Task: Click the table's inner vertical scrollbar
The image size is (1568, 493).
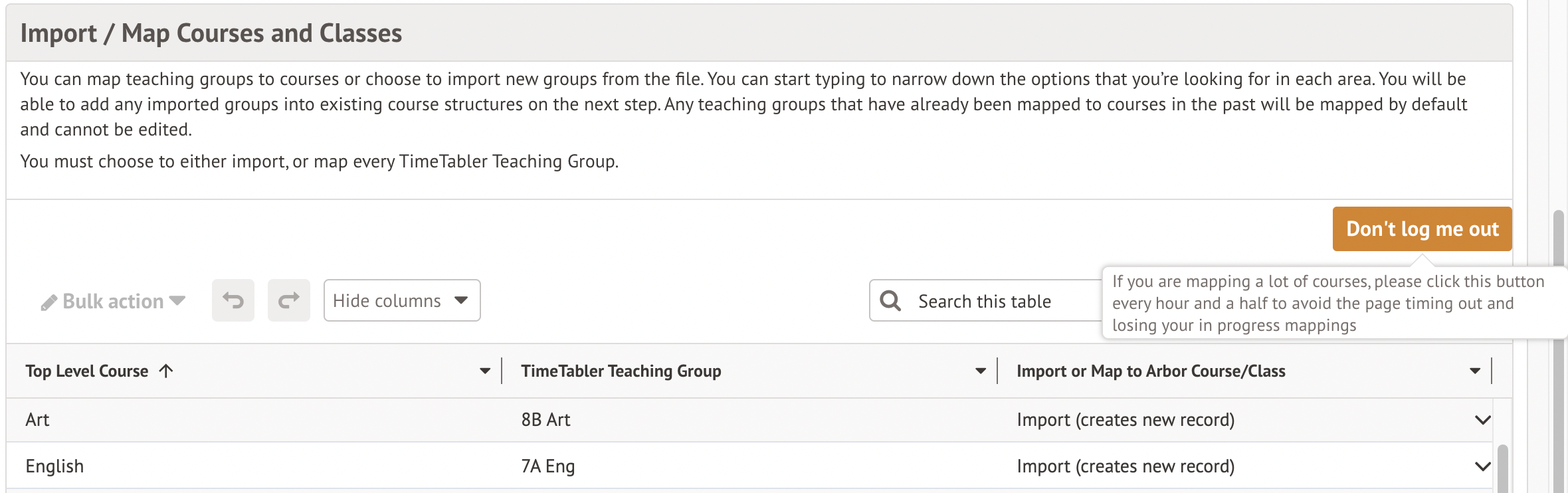Action: pos(1502,468)
